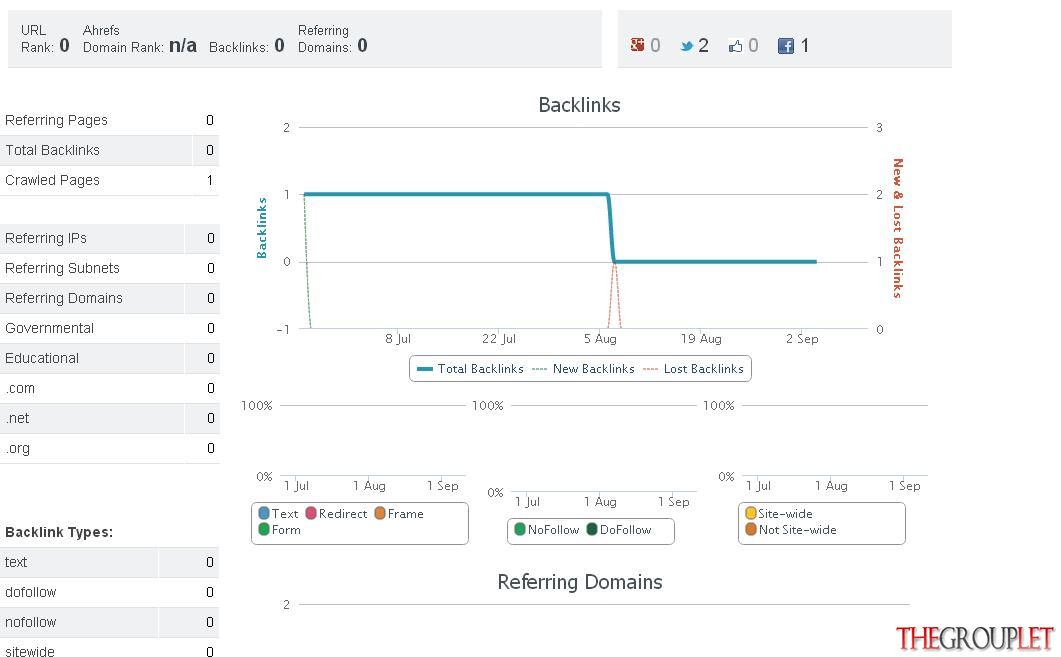Click the .net row label
Screen dimensions: 1061x657
pyautogui.click(x=17, y=418)
